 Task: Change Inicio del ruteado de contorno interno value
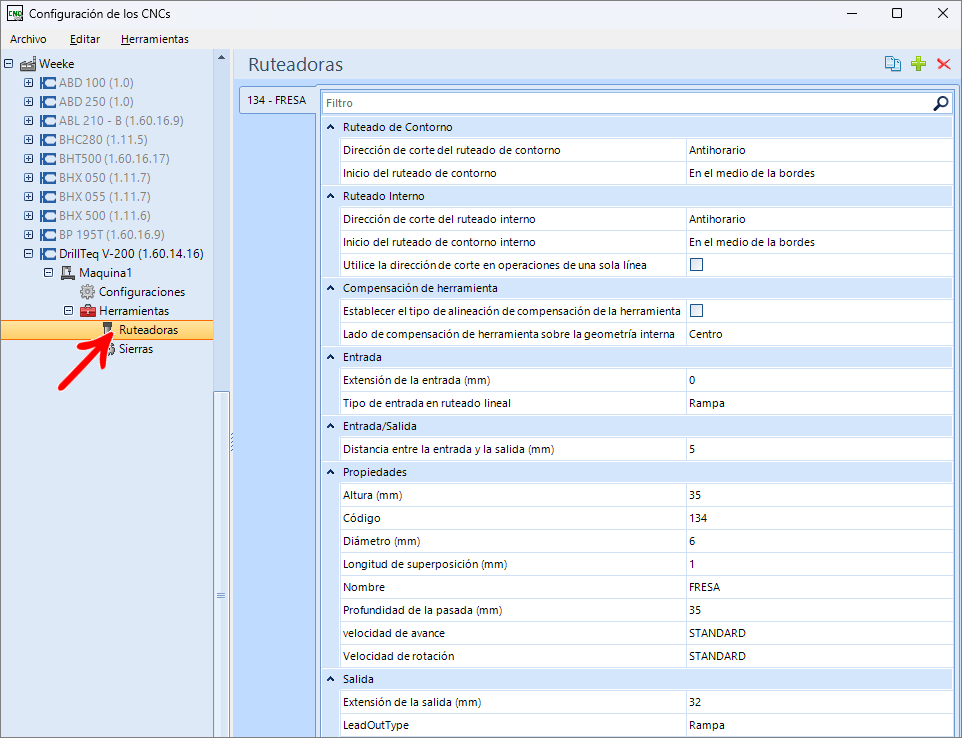tap(819, 242)
